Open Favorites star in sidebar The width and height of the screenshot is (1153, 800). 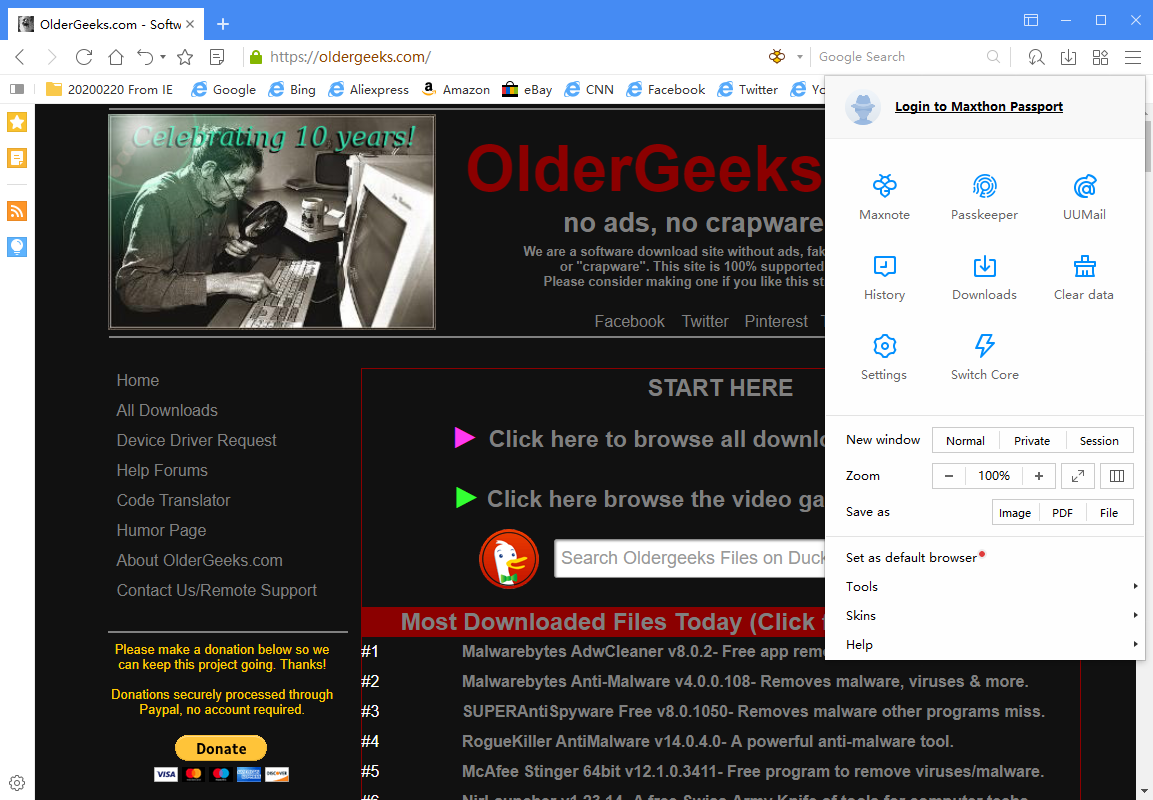click(17, 122)
